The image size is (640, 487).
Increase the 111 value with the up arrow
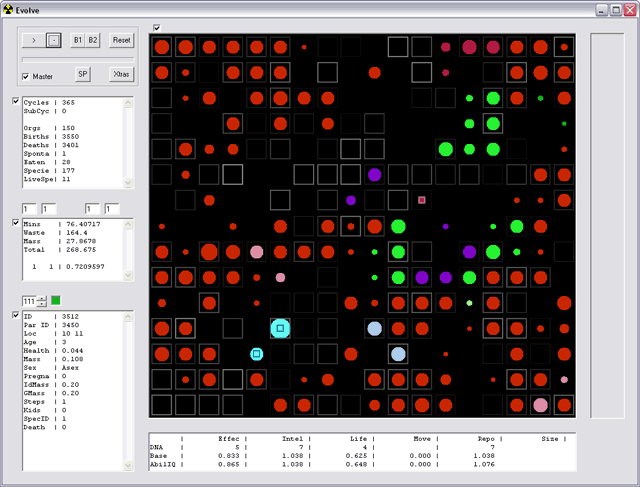pos(42,298)
